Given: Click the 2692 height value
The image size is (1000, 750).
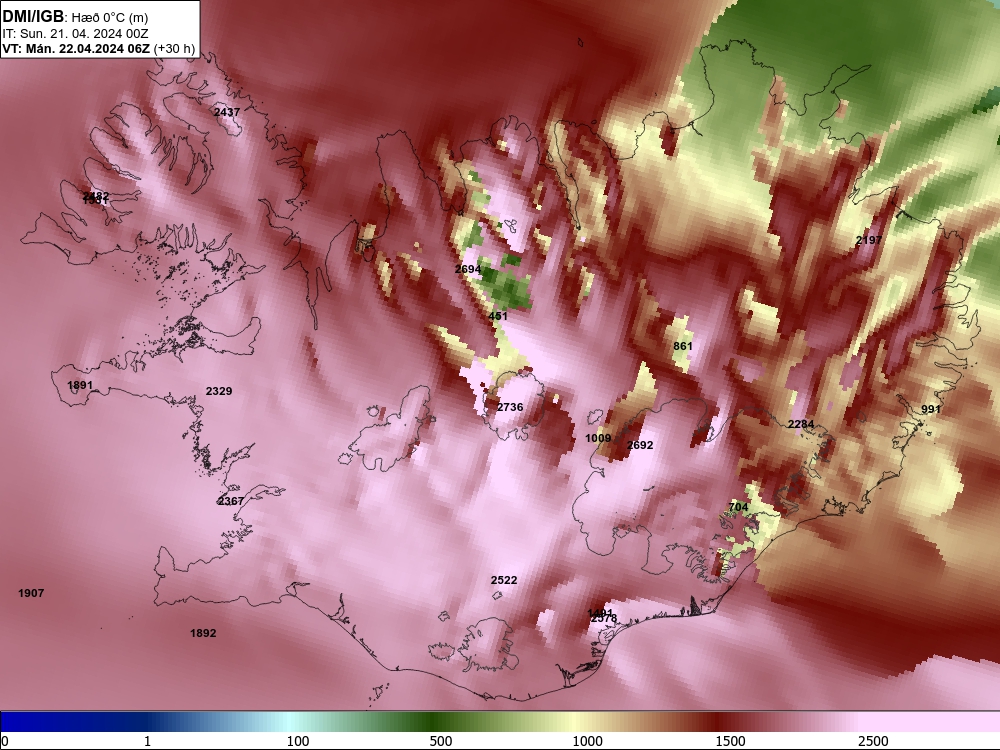Looking at the screenshot, I should pyautogui.click(x=640, y=445).
